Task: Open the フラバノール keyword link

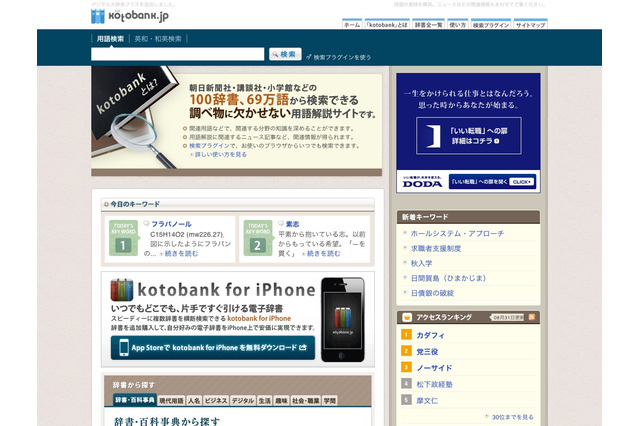Action: (171, 224)
